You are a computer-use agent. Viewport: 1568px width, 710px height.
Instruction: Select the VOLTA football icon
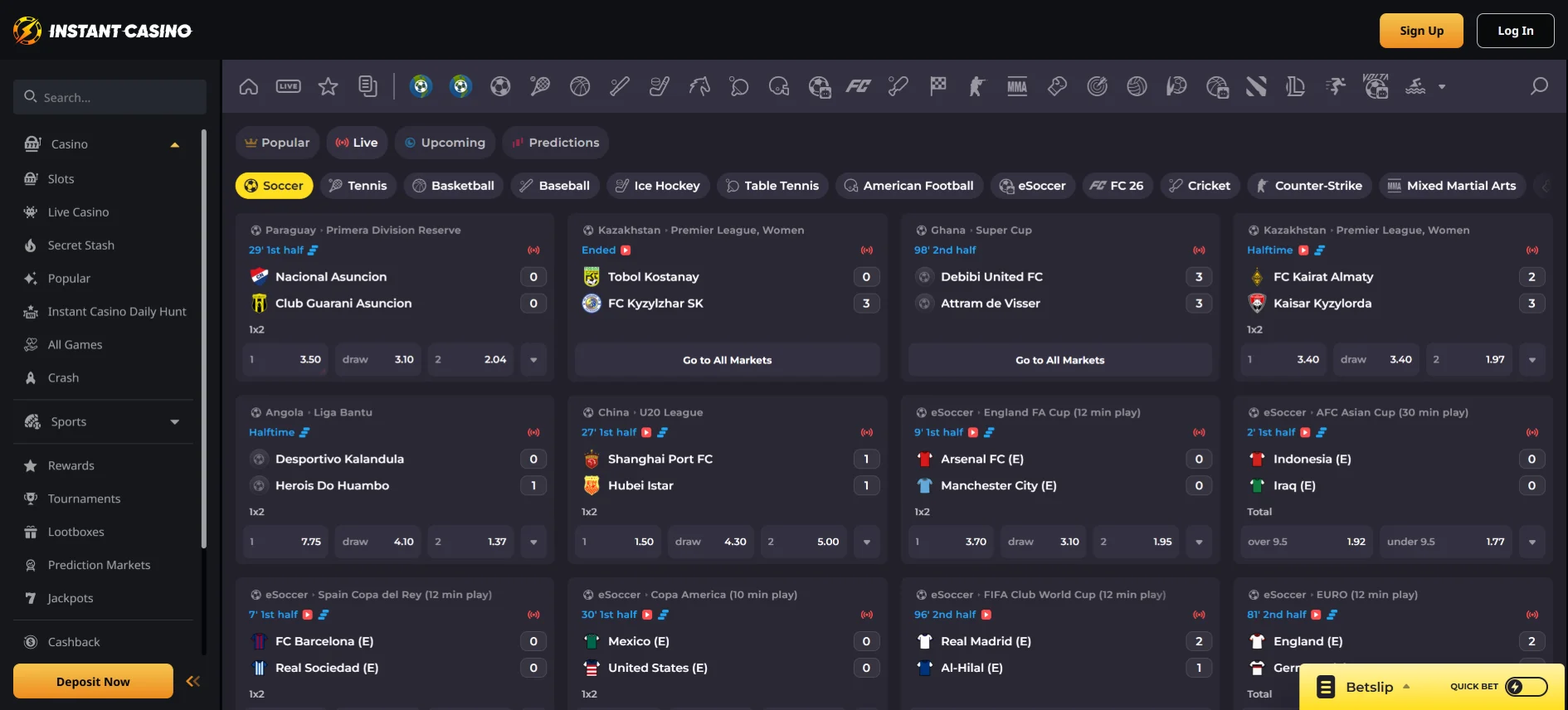(1376, 86)
